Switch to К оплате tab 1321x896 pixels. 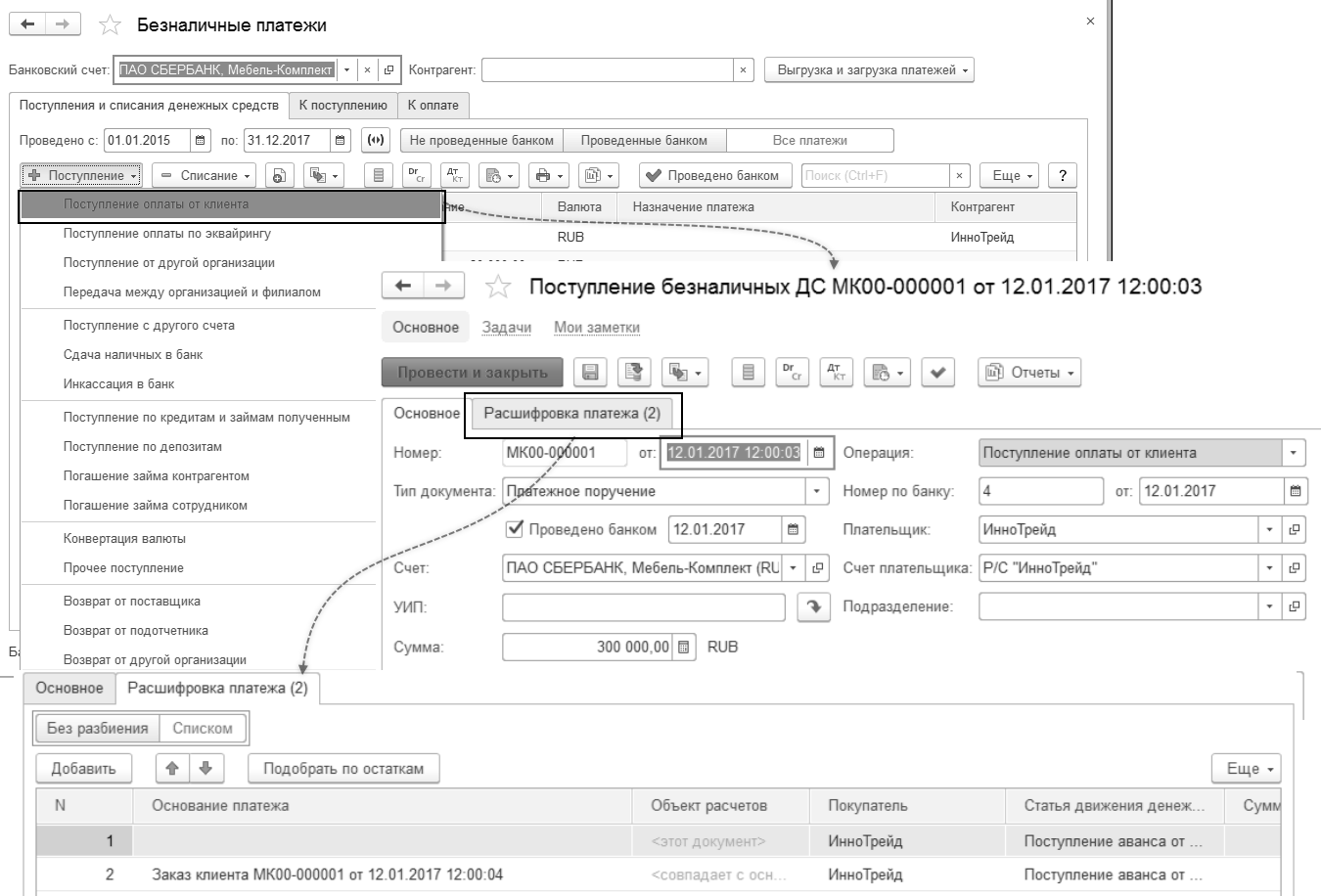point(433,106)
